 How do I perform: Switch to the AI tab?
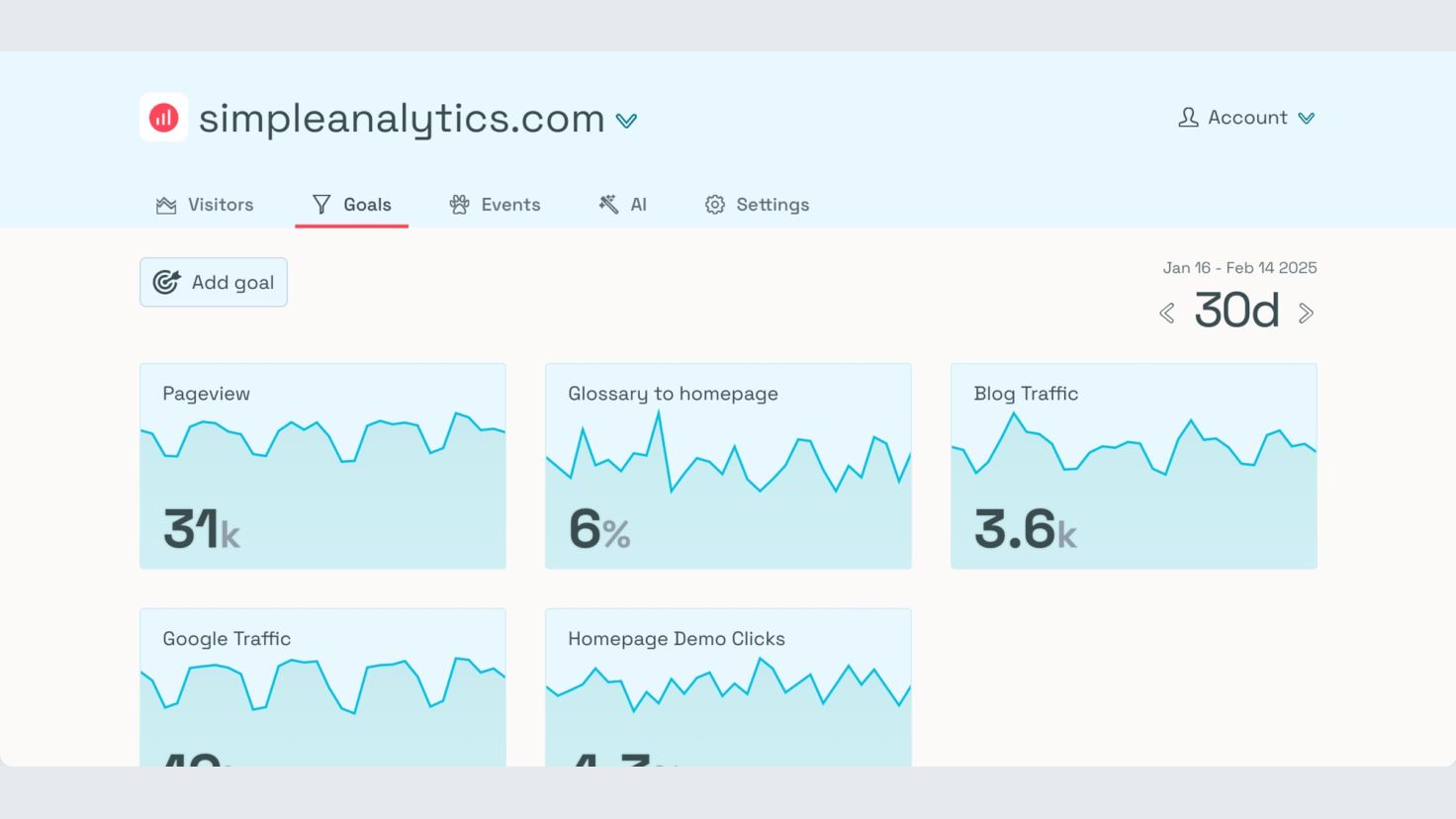coord(622,205)
